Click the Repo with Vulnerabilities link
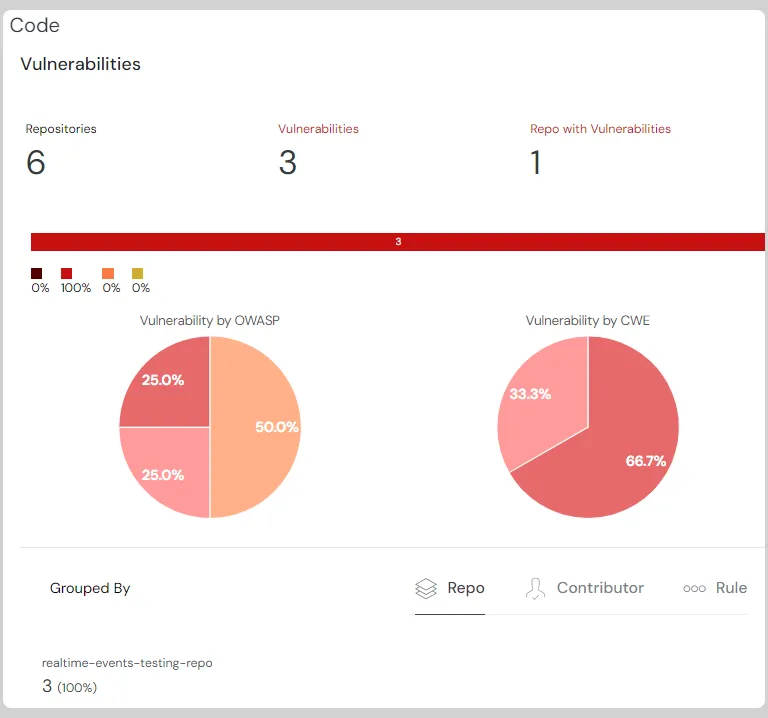768x718 pixels. click(600, 129)
